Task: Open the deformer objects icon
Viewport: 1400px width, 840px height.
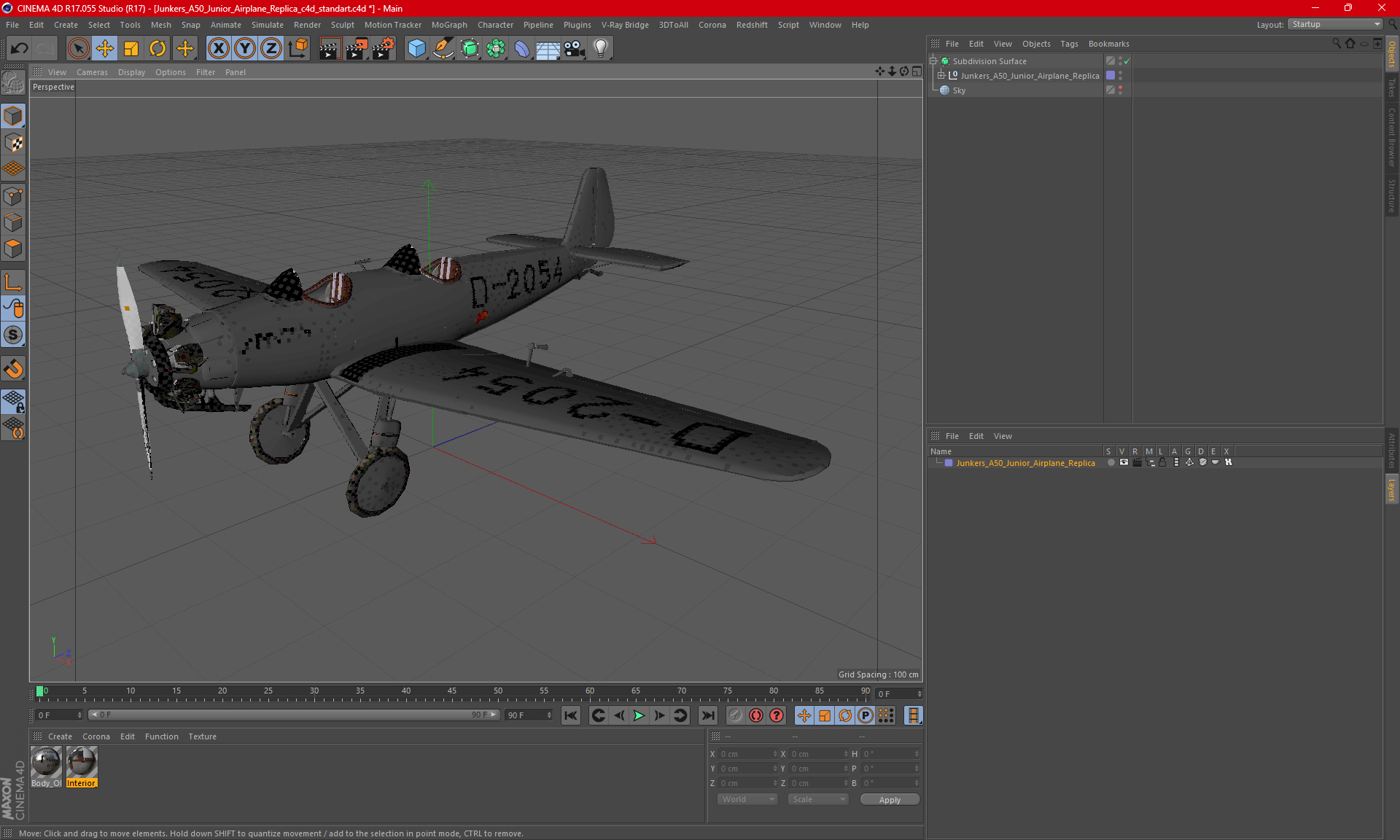Action: [522, 49]
